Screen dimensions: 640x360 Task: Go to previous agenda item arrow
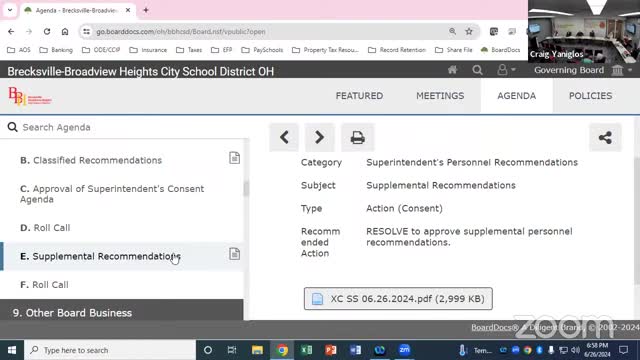tap(284, 137)
